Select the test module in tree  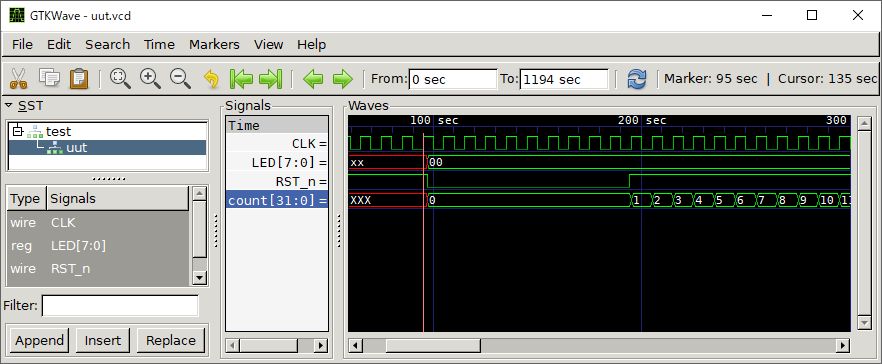pos(58,132)
